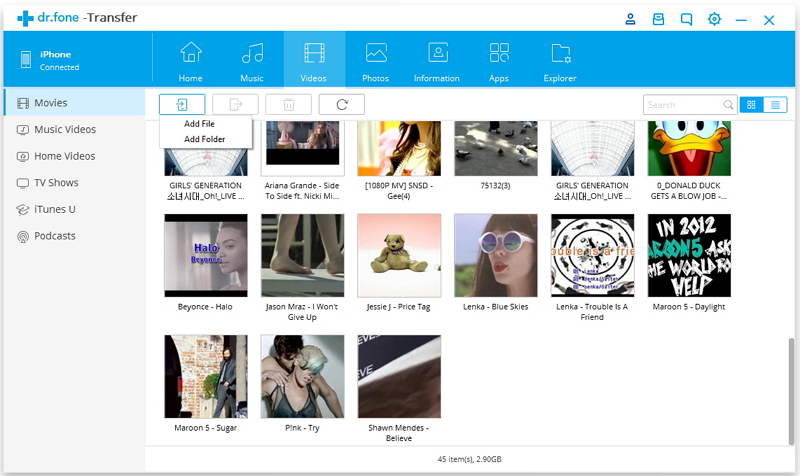Open the user account icon
This screenshot has height=476, width=800.
tap(631, 19)
